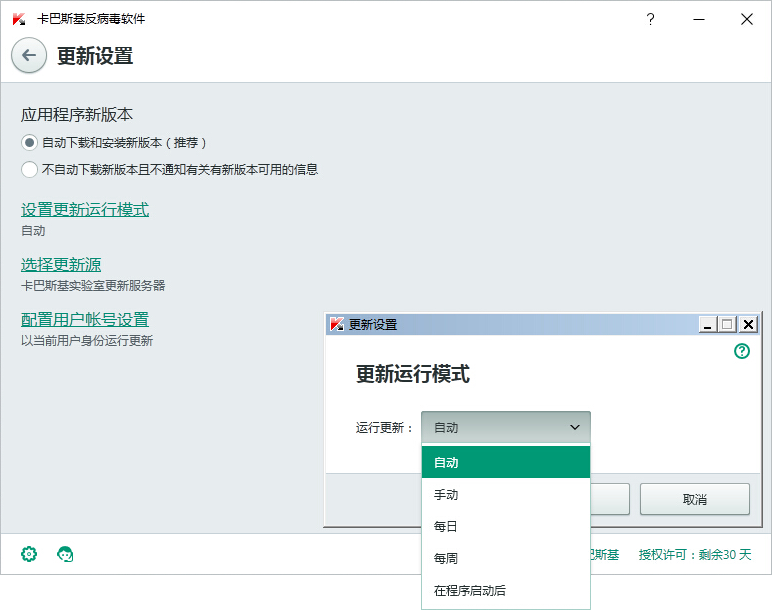Open settings via the gear icon
This screenshot has width=772, height=610.
point(29,554)
